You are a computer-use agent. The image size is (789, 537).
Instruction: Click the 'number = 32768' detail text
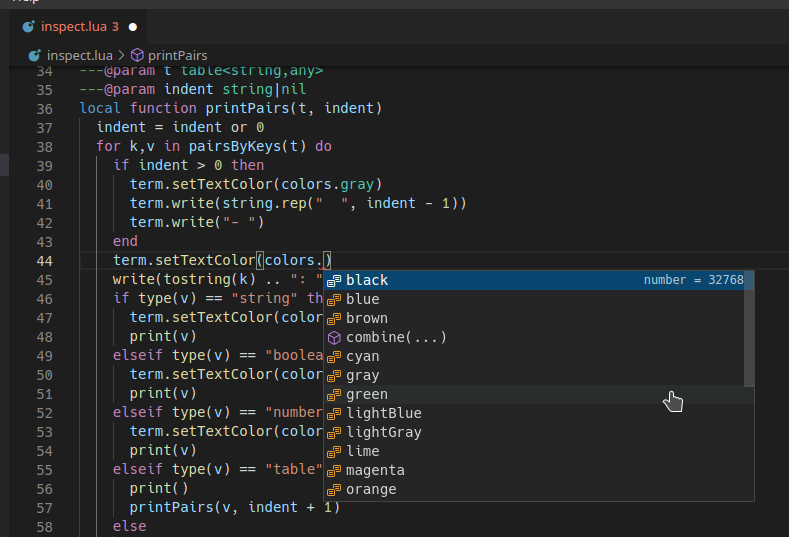(x=693, y=280)
